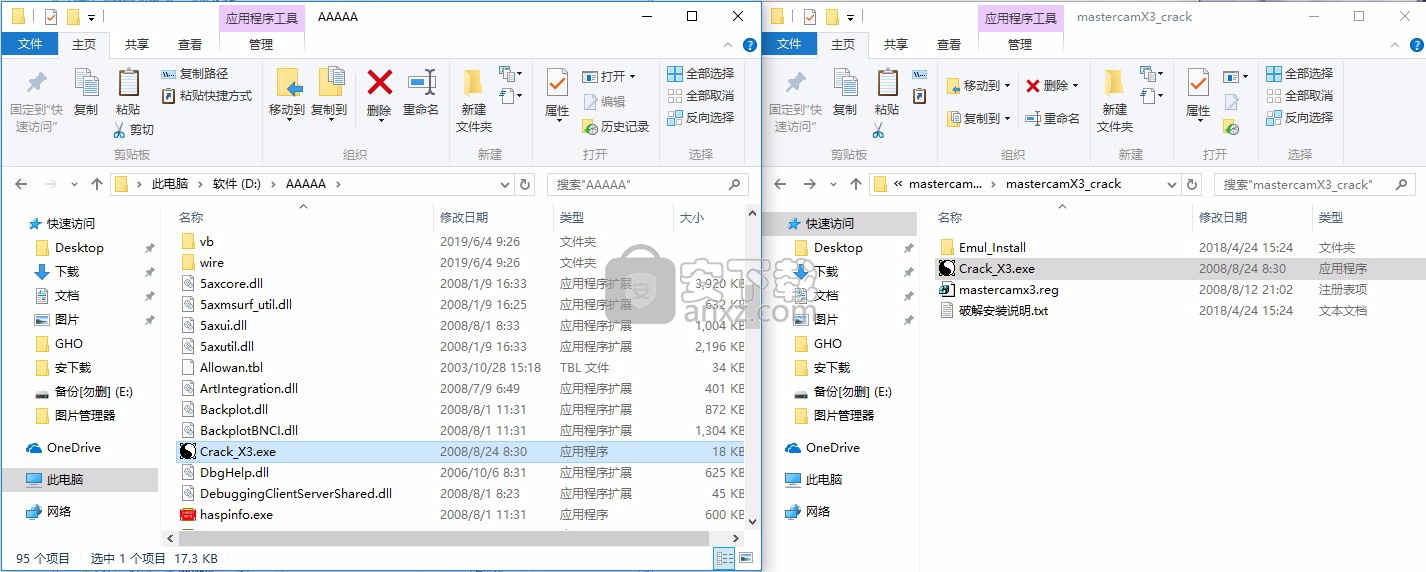Click Select all (全部选择) in AAAAA window
This screenshot has height=572, width=1426.
tap(700, 73)
